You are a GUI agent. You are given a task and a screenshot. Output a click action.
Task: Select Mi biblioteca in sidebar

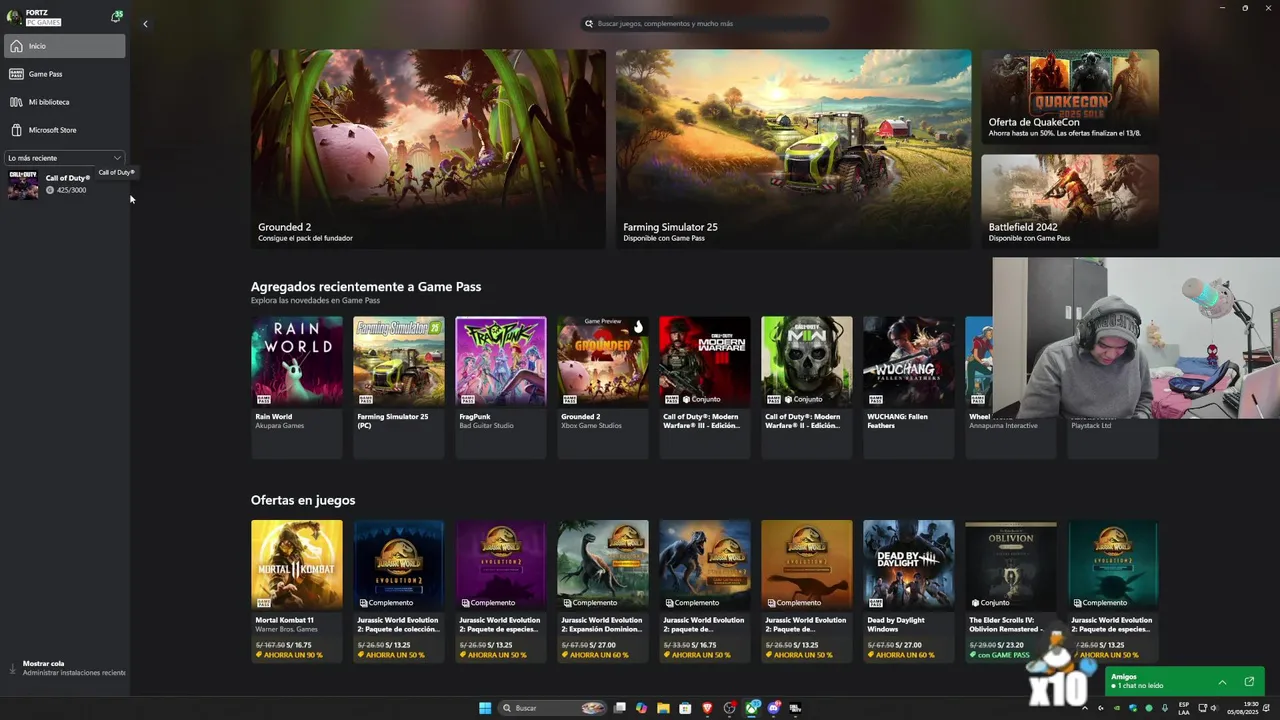tap(65, 102)
